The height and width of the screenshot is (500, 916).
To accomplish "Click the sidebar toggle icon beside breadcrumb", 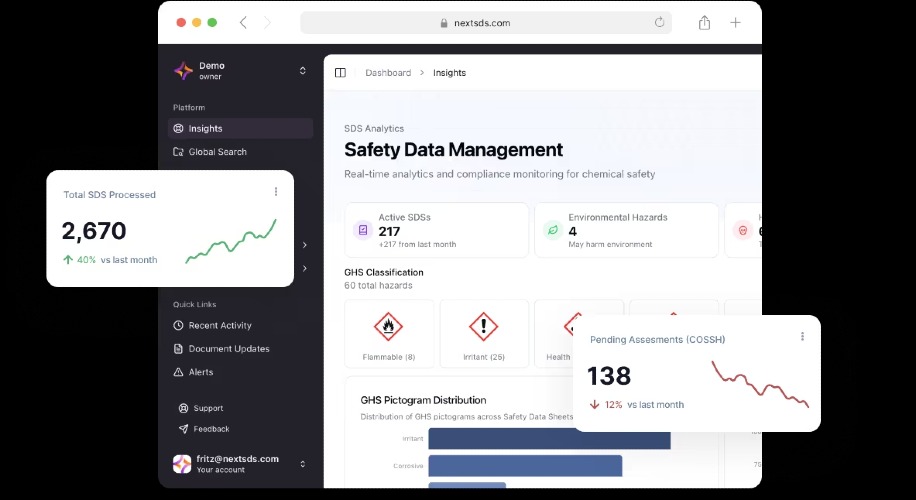I will point(340,73).
